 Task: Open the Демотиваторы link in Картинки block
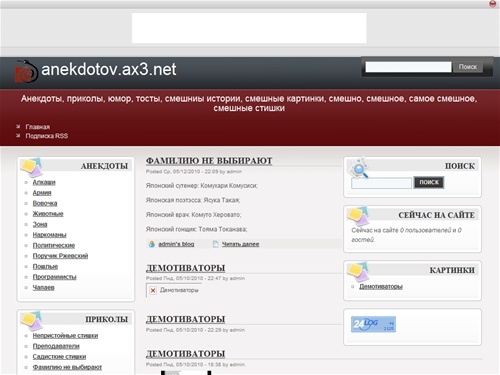381,286
